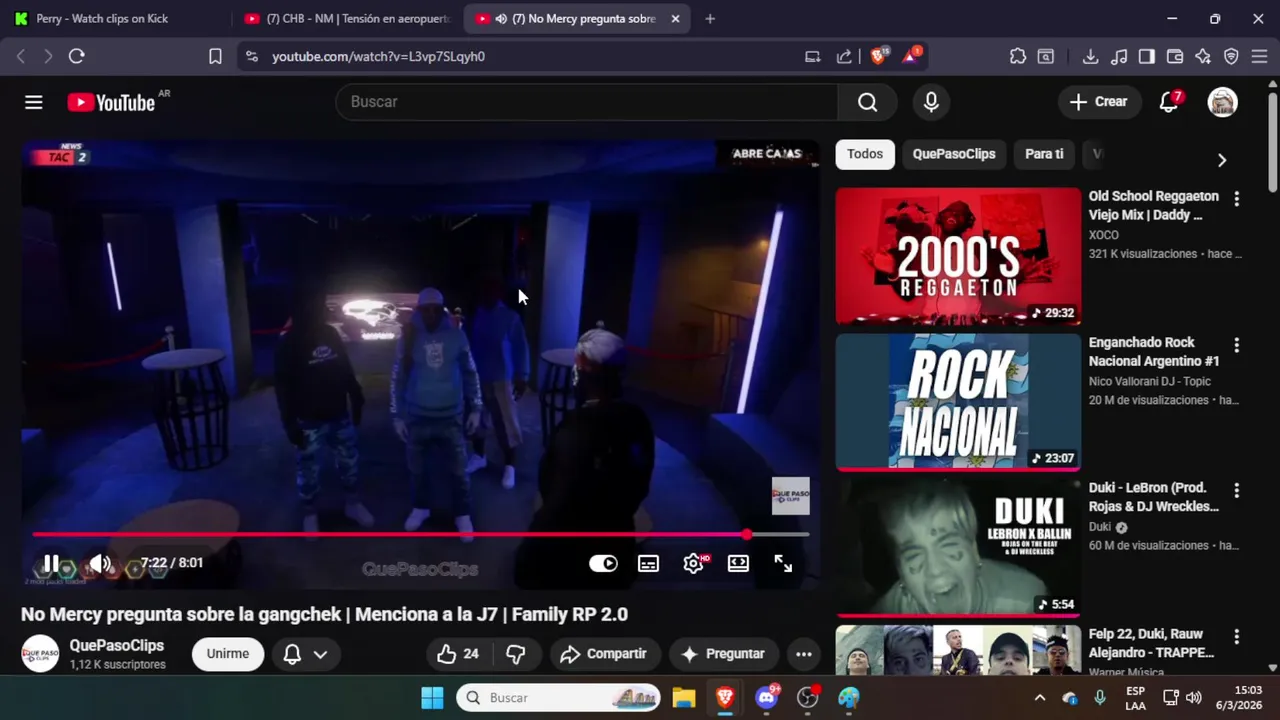Viewport: 1280px width, 720px height.
Task: Open Rock Nacional video thumbnail
Action: (x=958, y=402)
